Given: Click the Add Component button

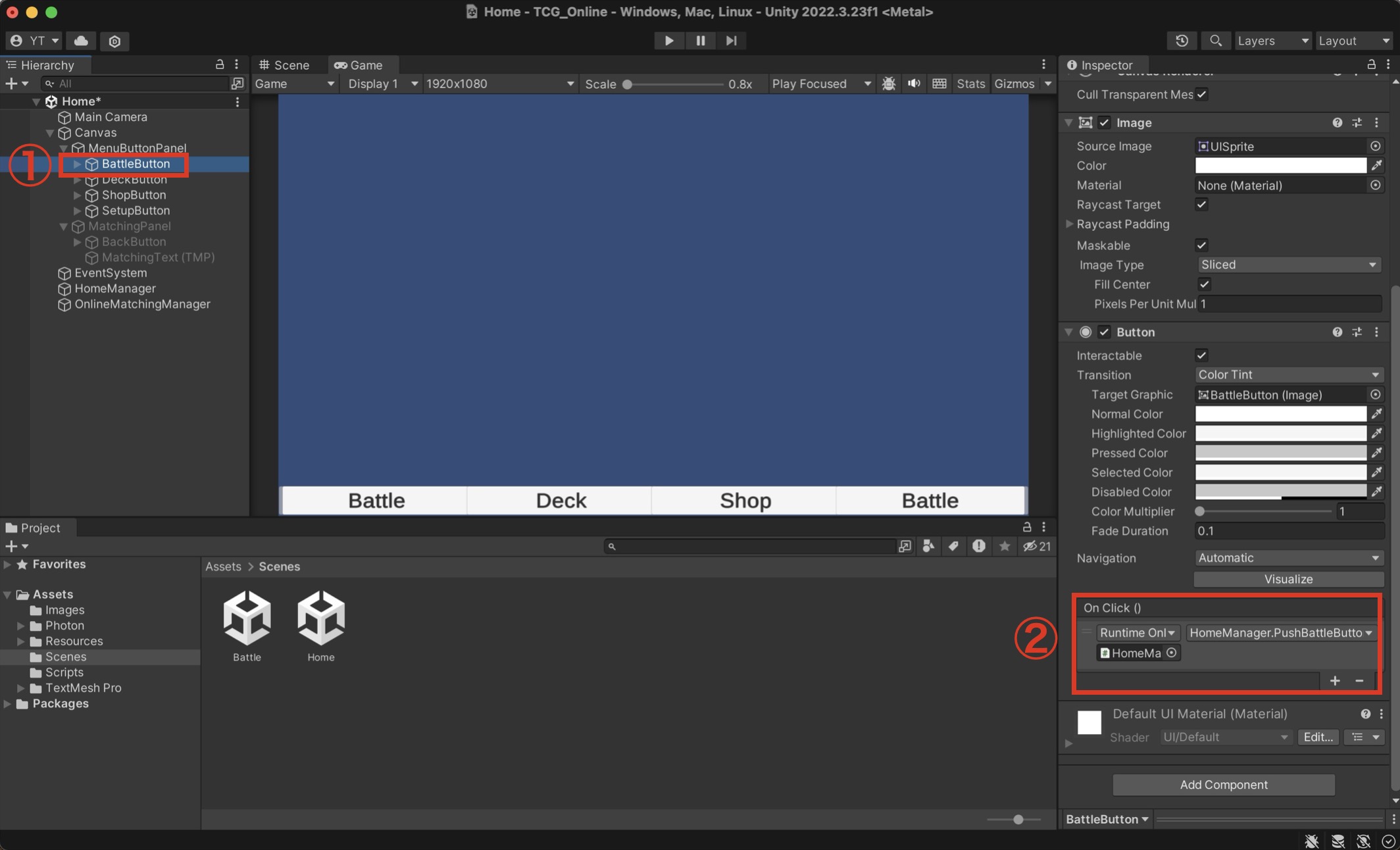Looking at the screenshot, I should 1223,784.
